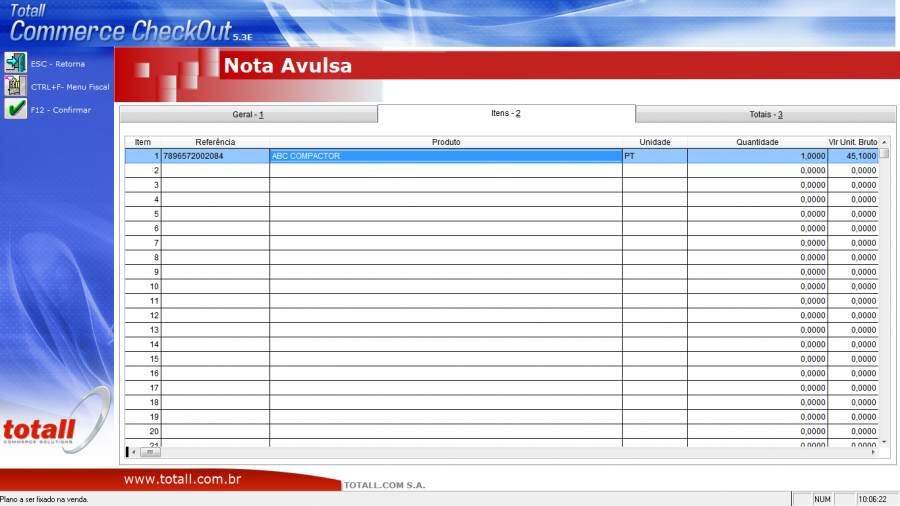
Task: Click the green checkmark Confirmar icon
Action: coord(15,108)
